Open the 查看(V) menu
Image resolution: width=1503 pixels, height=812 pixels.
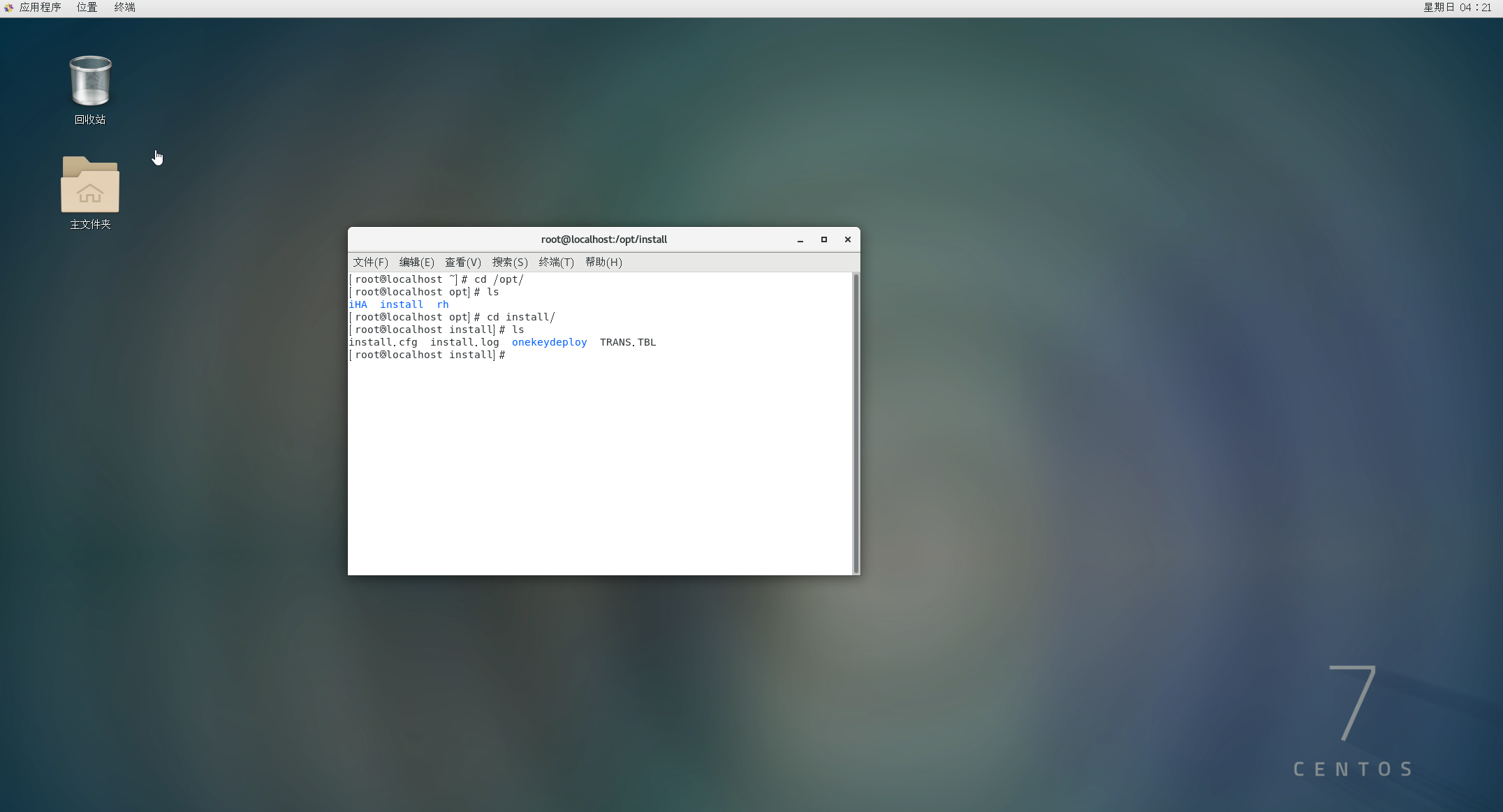point(463,263)
